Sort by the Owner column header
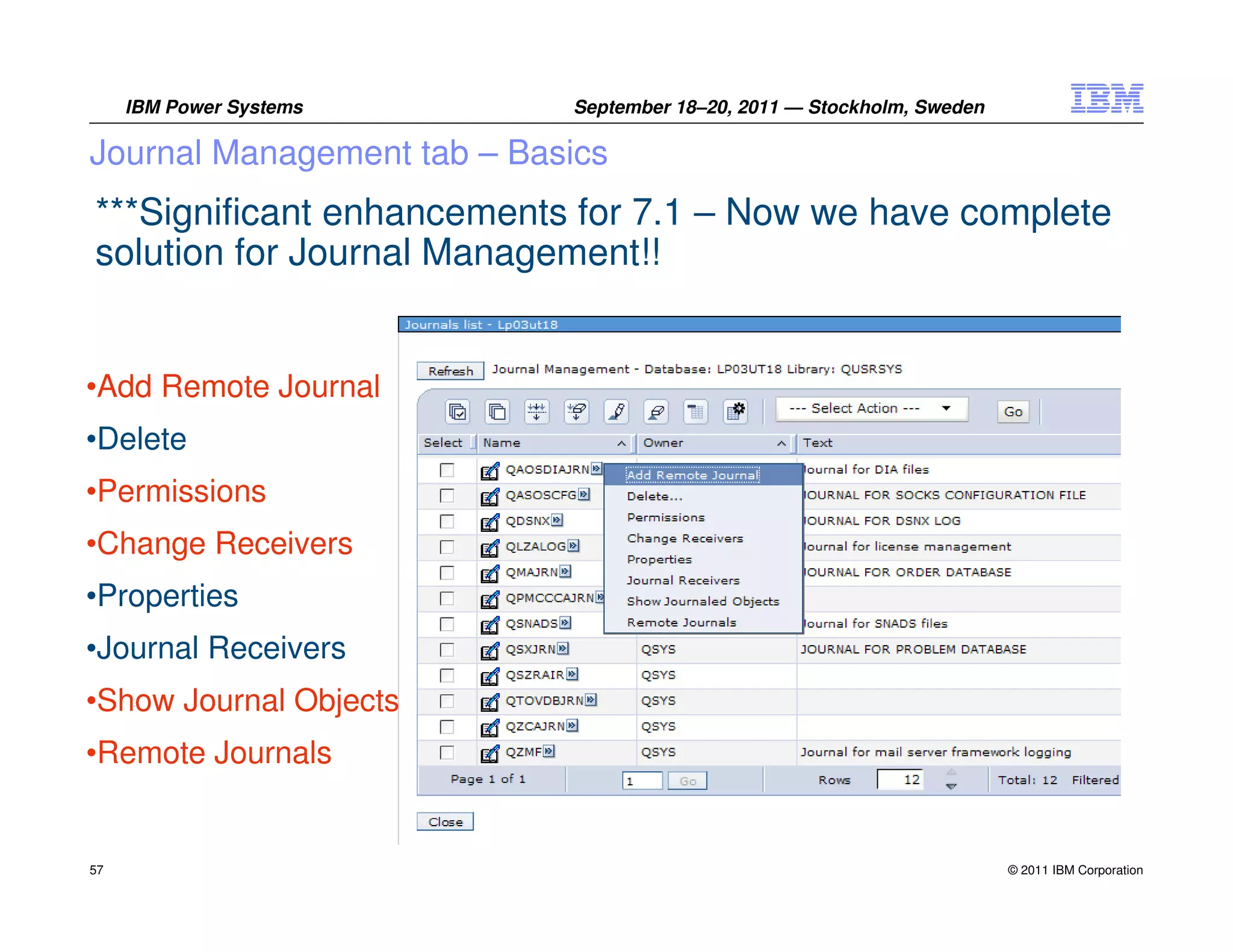 (x=715, y=444)
